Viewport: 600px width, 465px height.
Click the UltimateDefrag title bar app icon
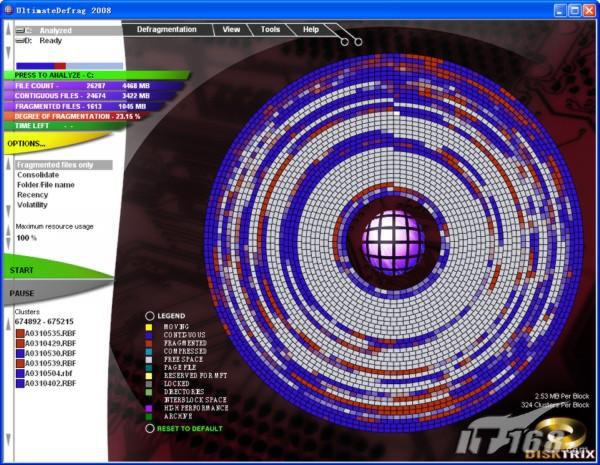click(x=8, y=10)
